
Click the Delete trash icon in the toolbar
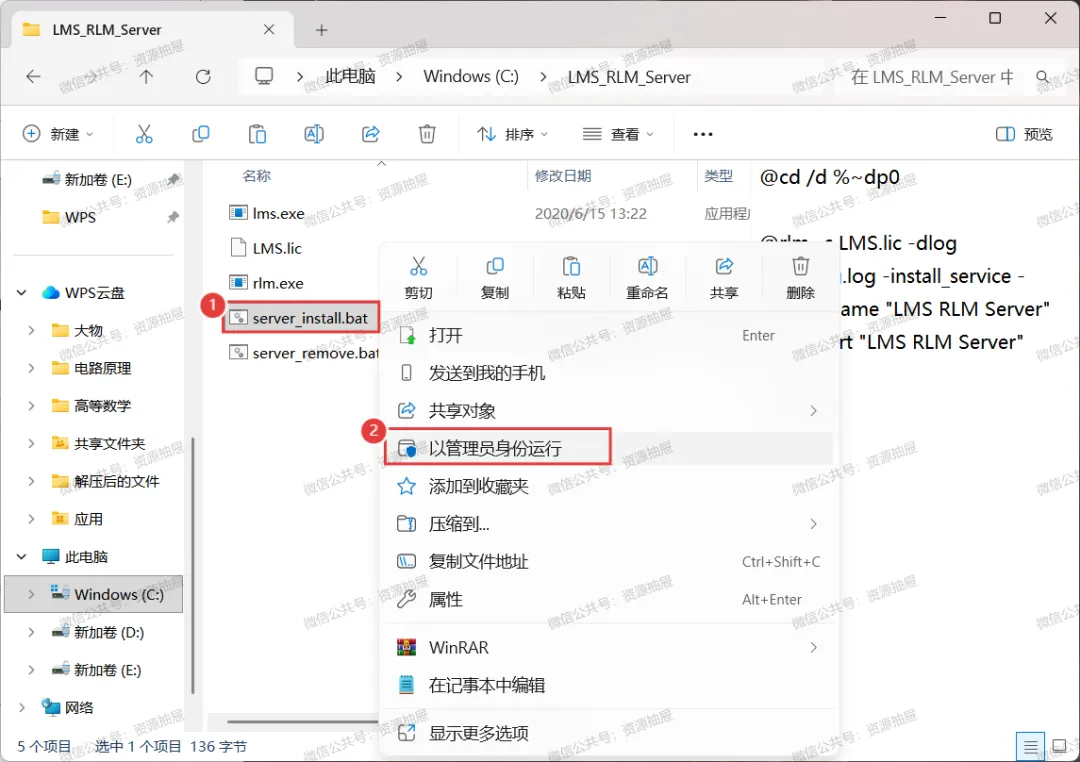click(x=427, y=134)
